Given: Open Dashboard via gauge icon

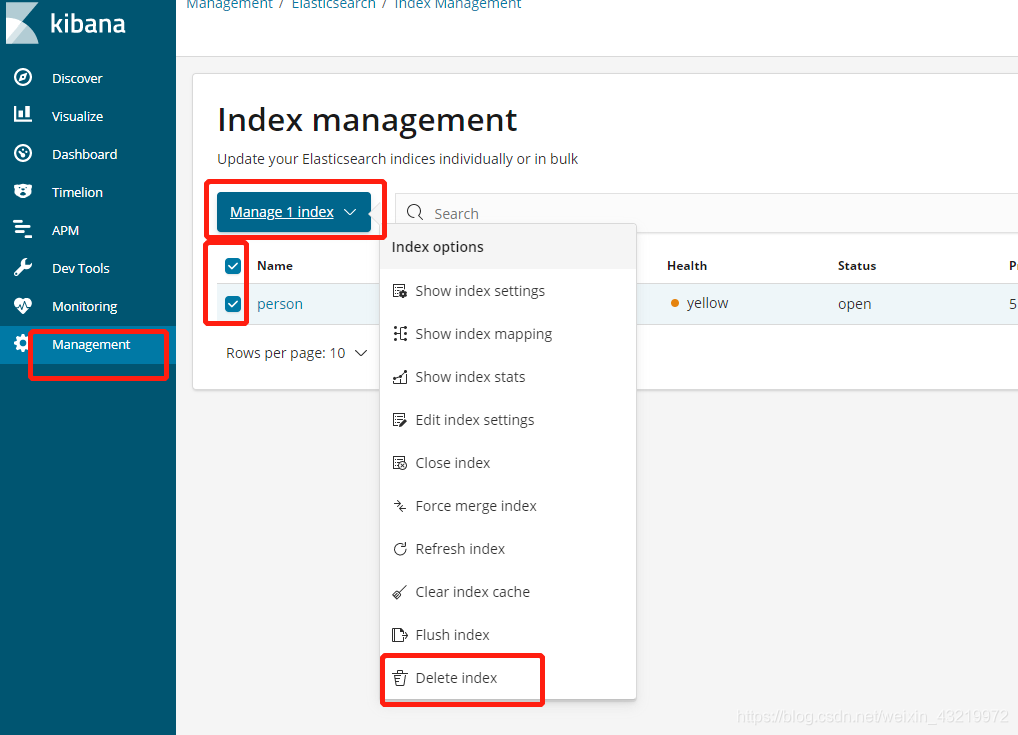Looking at the screenshot, I should [23, 153].
